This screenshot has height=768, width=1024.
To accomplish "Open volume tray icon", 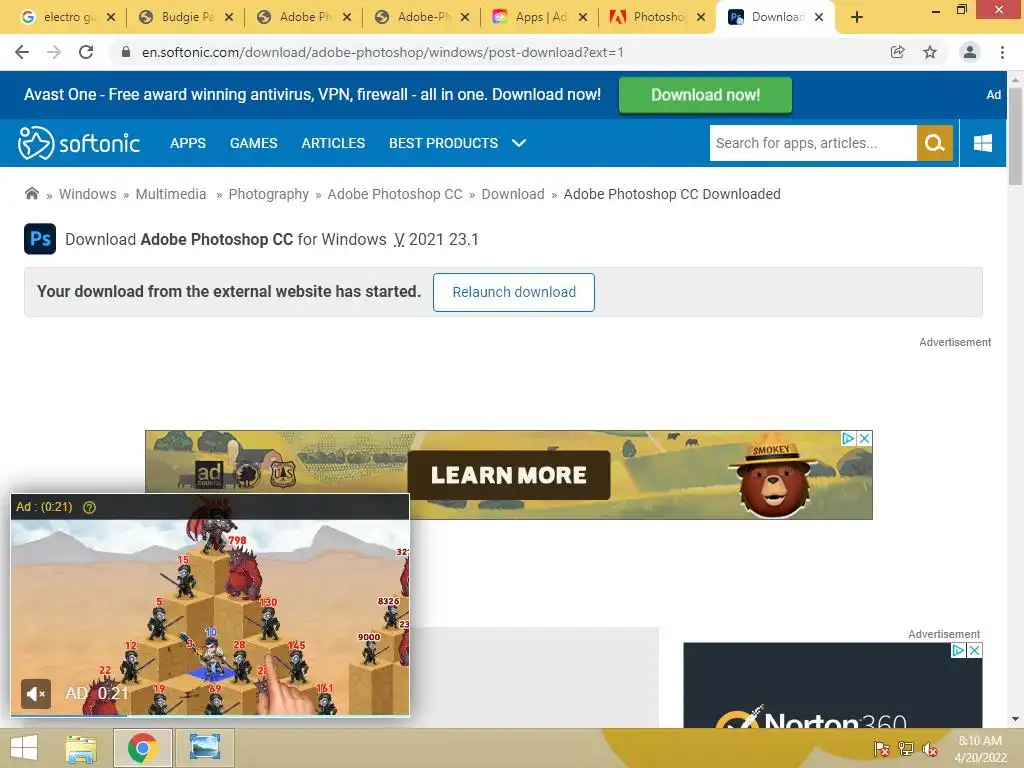I will tap(930, 749).
